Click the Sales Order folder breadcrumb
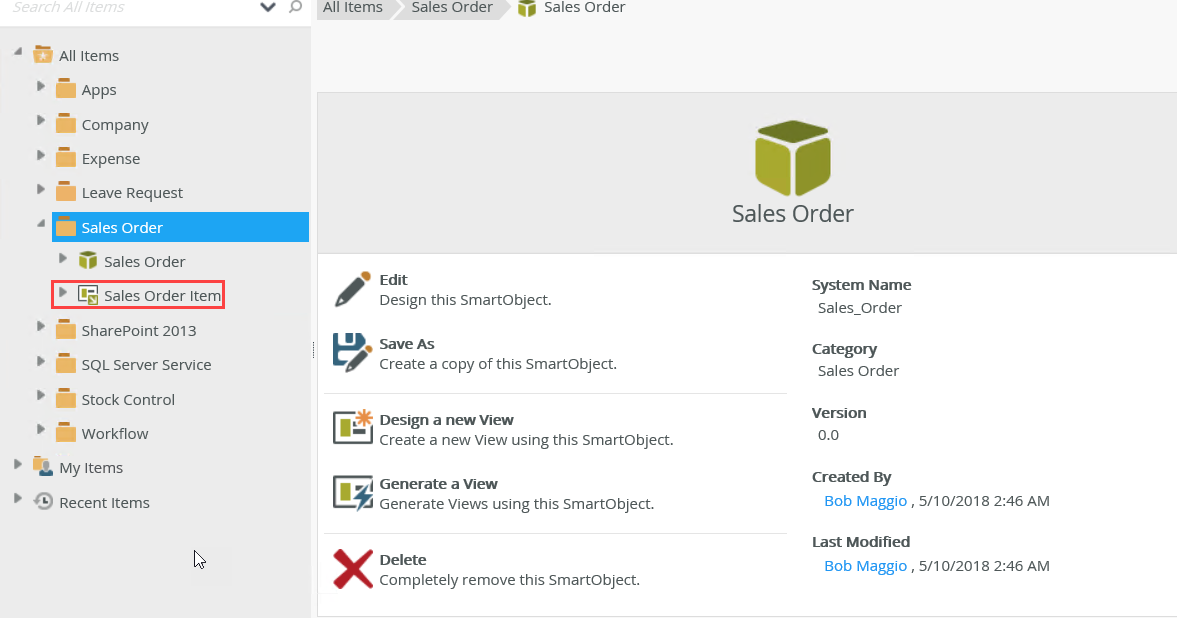This screenshot has width=1177, height=618. (x=453, y=8)
